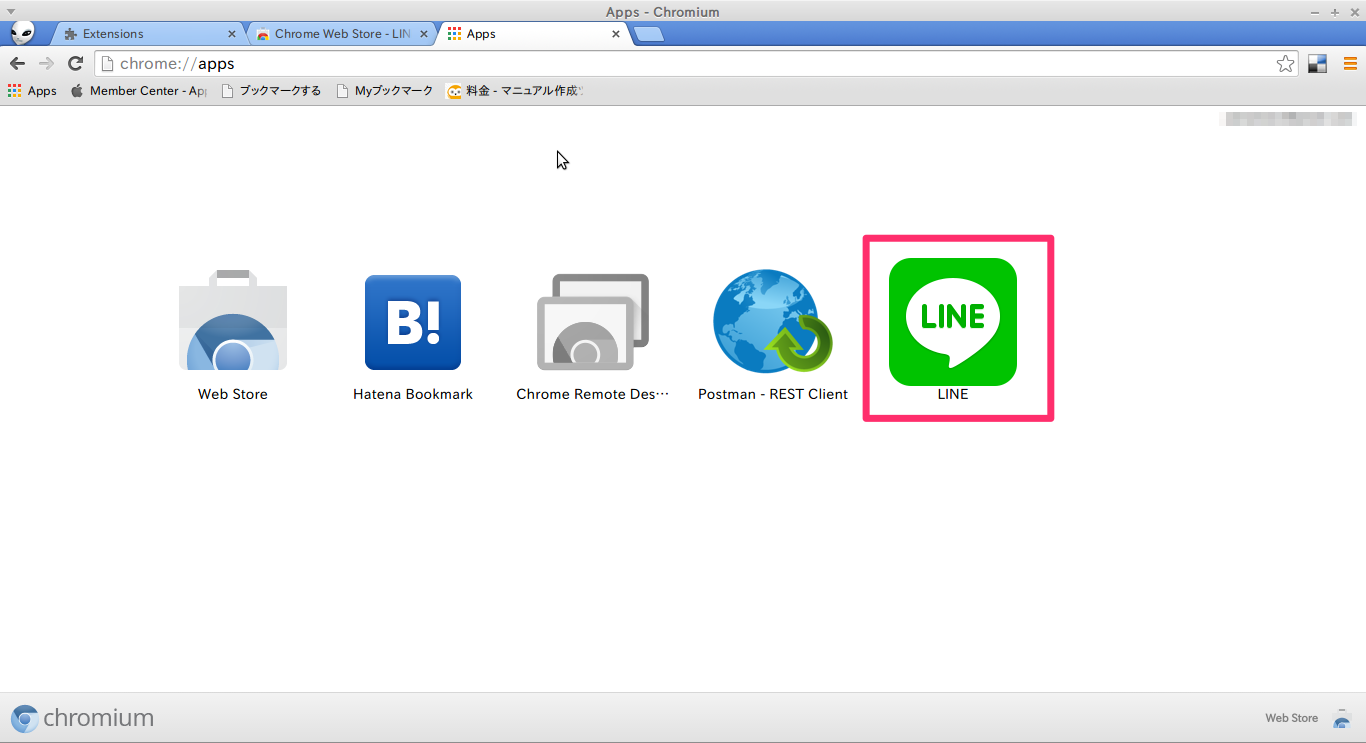This screenshot has width=1366, height=743.
Task: Open the window menu arrow in the title bar
Action: [11, 11]
